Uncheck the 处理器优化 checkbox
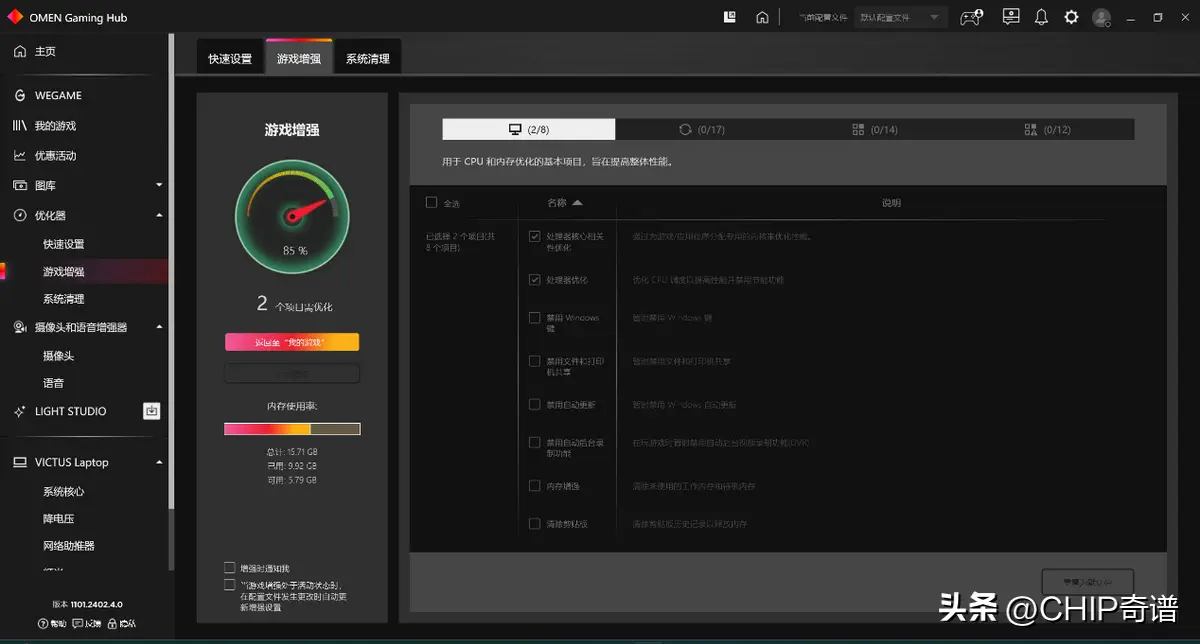Image resolution: width=1200 pixels, height=644 pixels. (x=535, y=280)
